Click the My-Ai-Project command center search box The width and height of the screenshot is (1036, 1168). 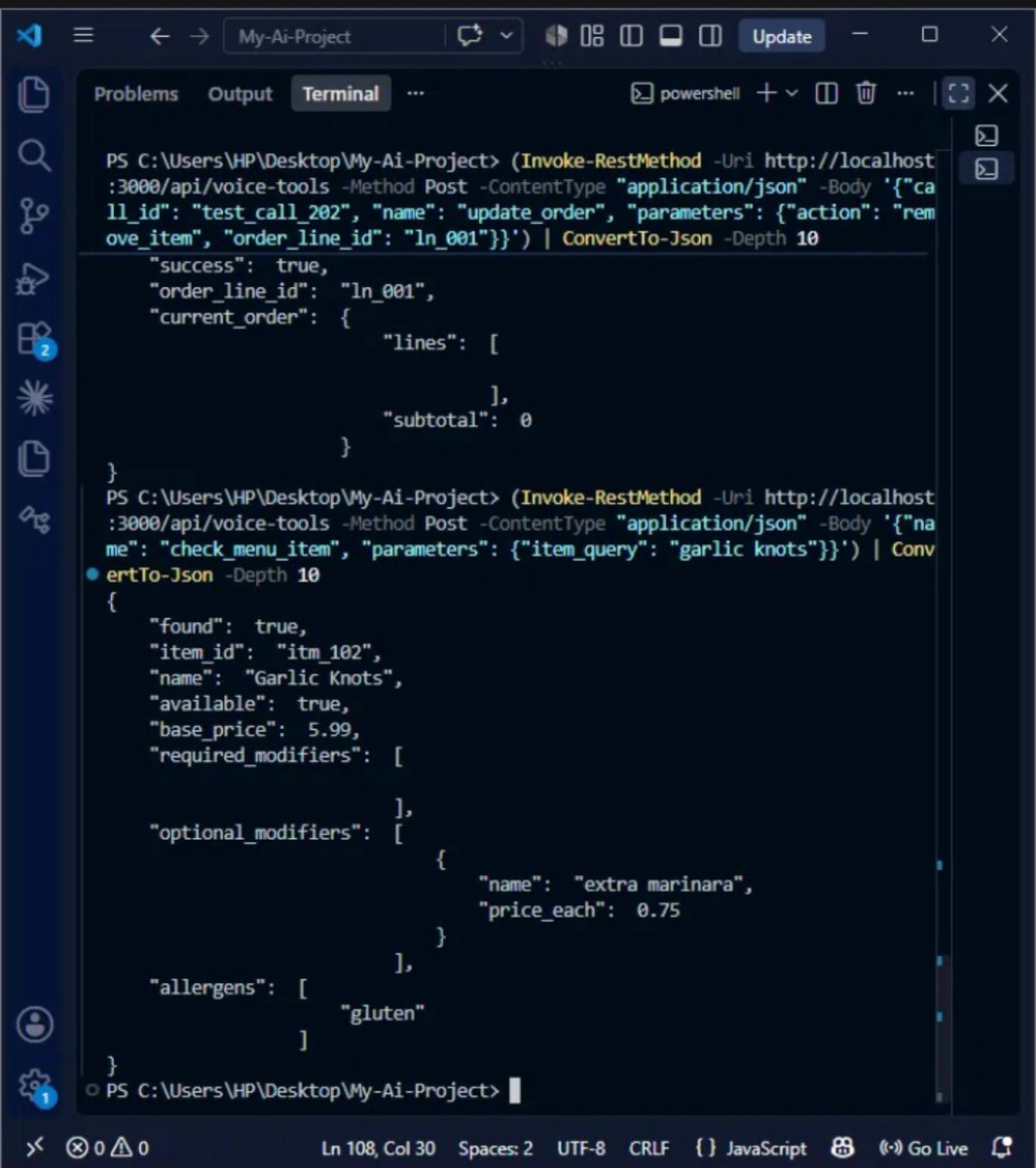point(334,36)
